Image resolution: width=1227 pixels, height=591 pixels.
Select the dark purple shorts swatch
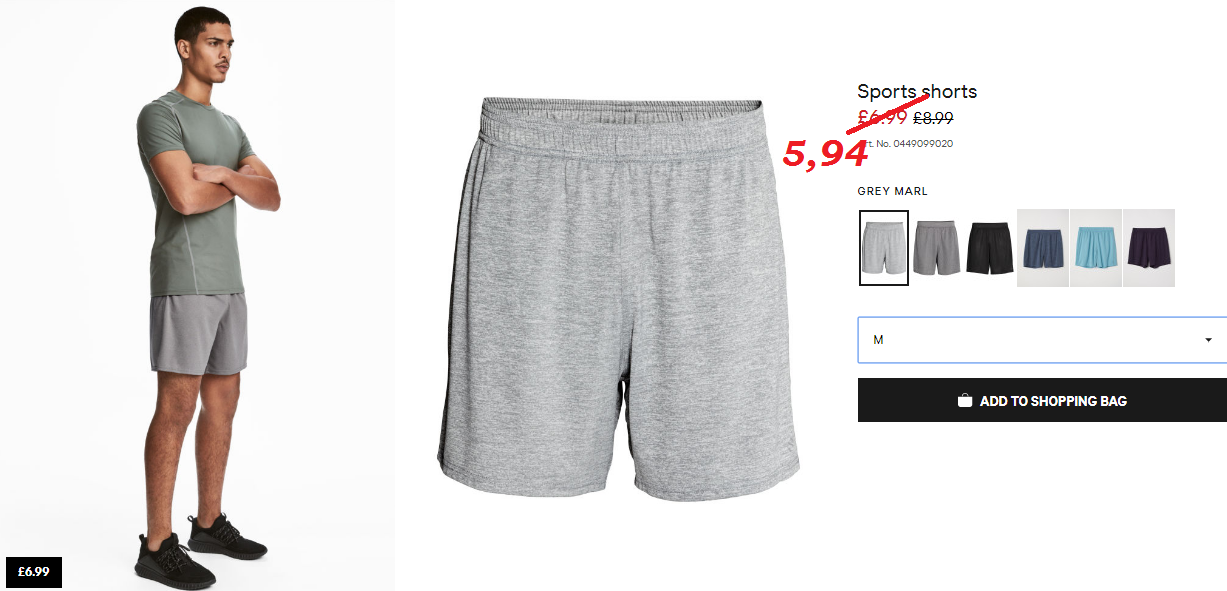pyautogui.click(x=1149, y=248)
